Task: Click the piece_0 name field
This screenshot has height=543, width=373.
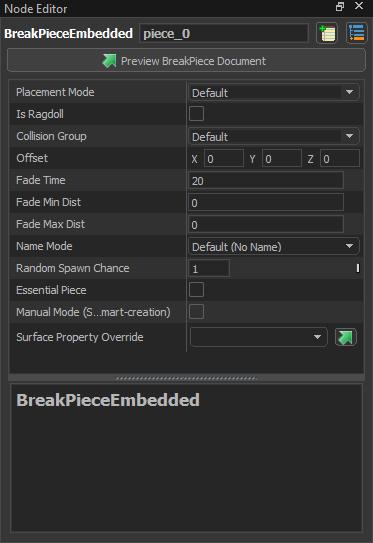Action: tap(224, 34)
